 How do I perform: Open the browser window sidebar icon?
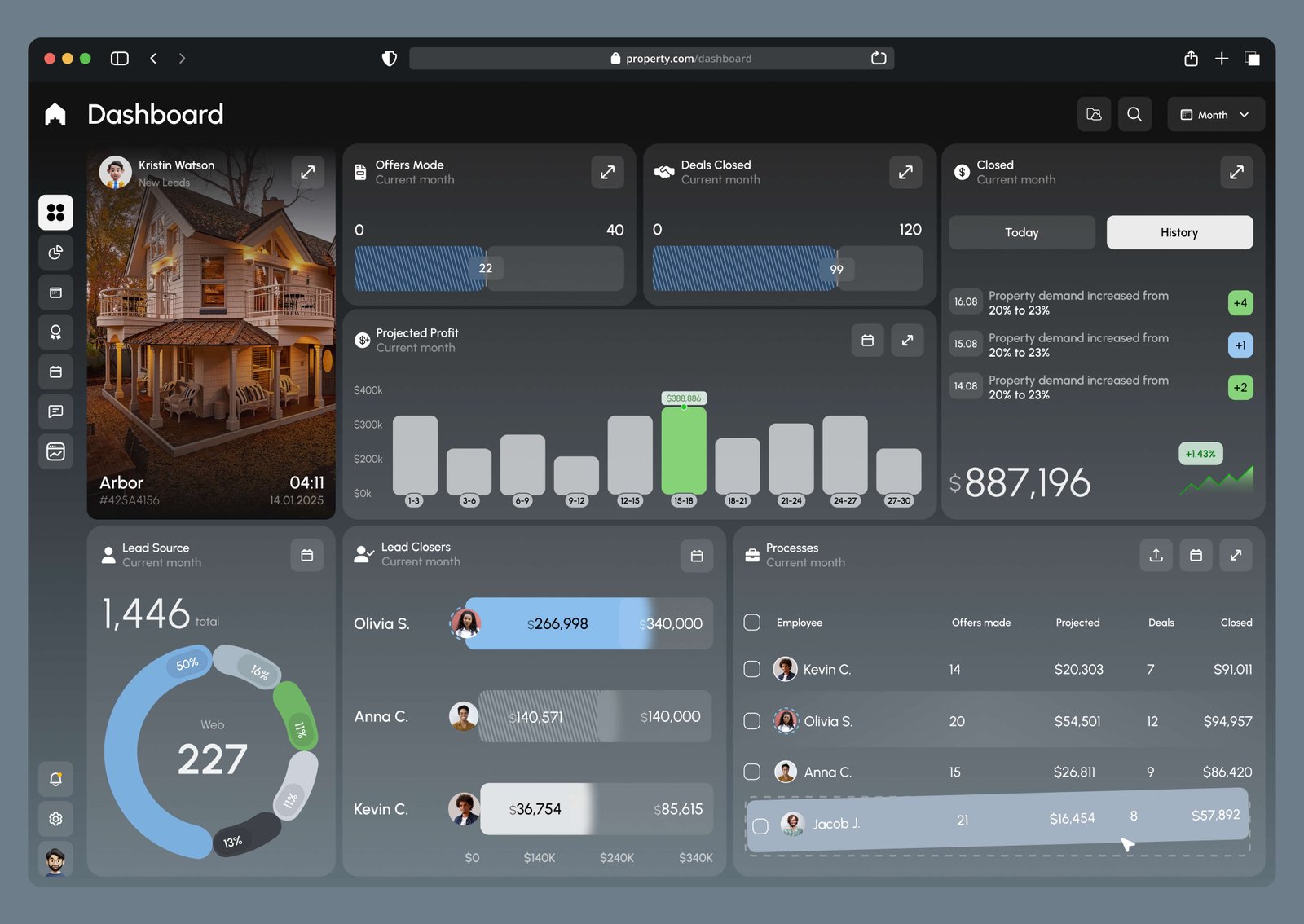coord(55,293)
